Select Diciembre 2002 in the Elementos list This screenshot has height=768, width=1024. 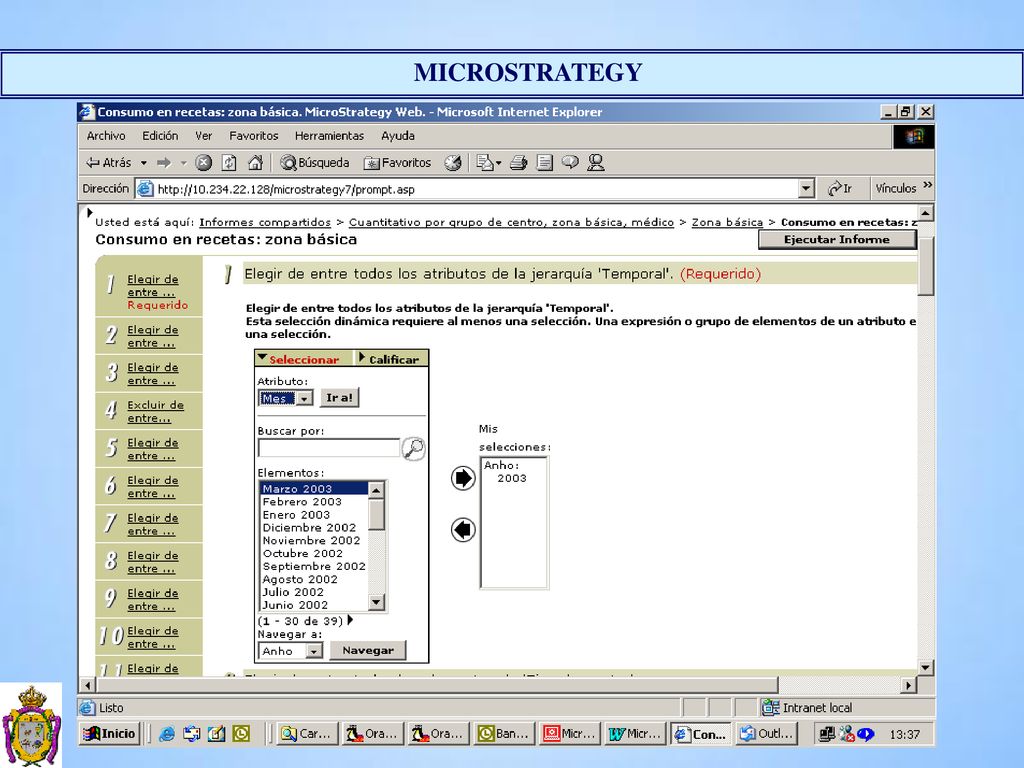pos(313,528)
